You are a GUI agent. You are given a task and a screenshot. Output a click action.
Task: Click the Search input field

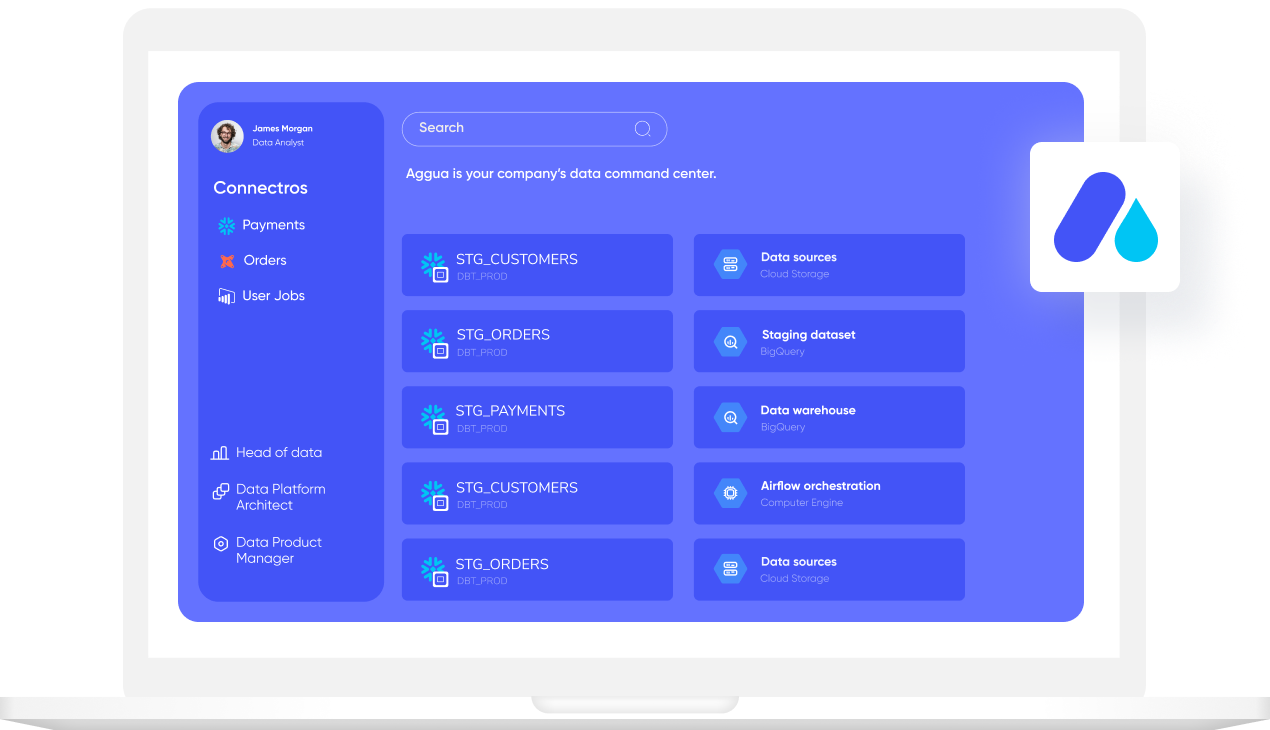534,129
